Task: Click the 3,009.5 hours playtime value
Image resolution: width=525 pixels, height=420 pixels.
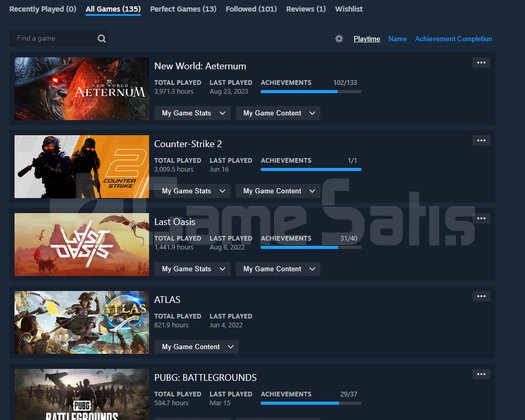Action: pyautogui.click(x=174, y=169)
